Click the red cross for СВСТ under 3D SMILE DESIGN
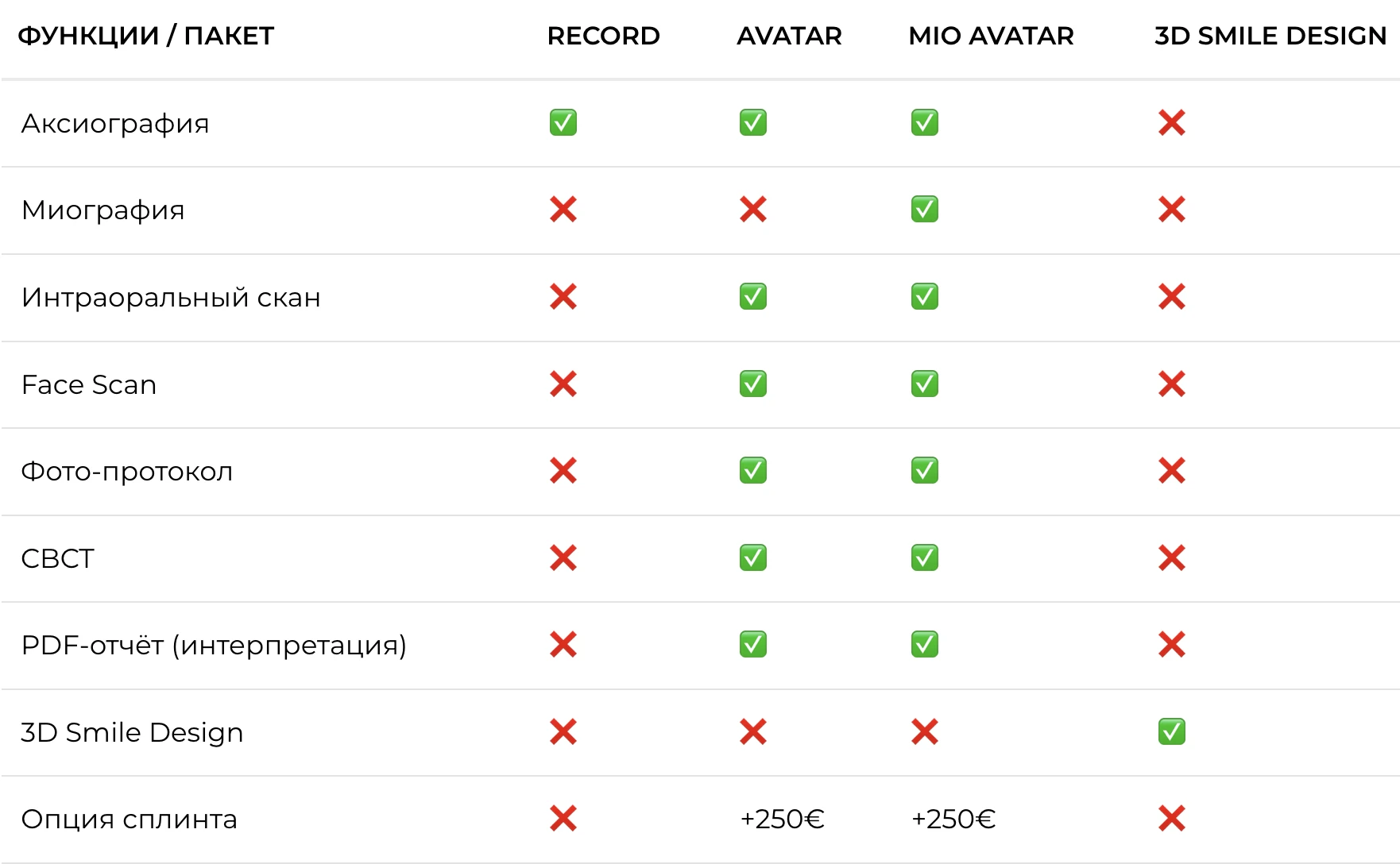1400x864 pixels. click(1171, 558)
